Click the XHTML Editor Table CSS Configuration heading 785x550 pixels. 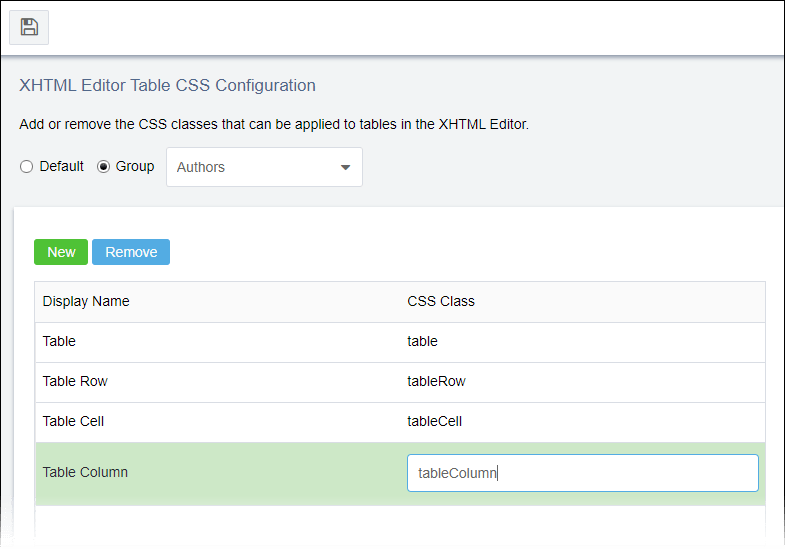(x=167, y=86)
